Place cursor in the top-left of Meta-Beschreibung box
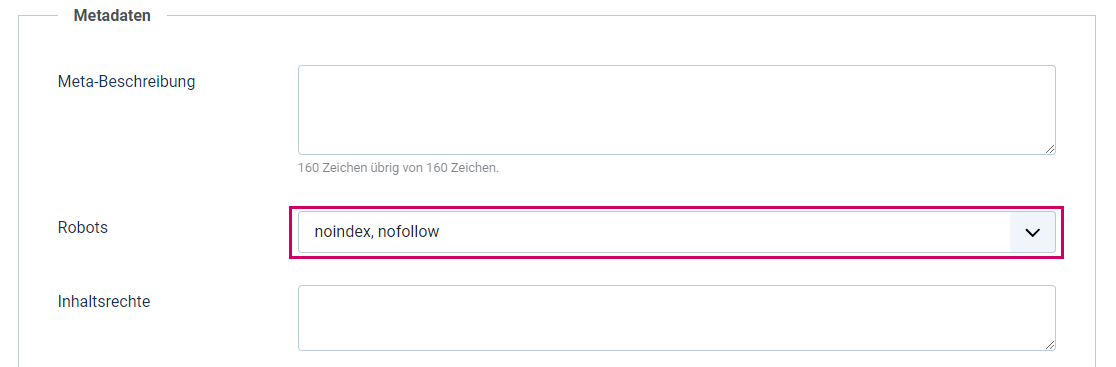 313,78
